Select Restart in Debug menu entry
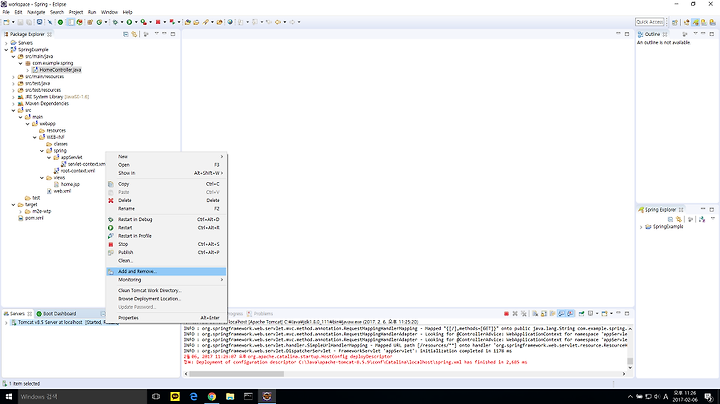This screenshot has height=404, width=720. (x=166, y=219)
